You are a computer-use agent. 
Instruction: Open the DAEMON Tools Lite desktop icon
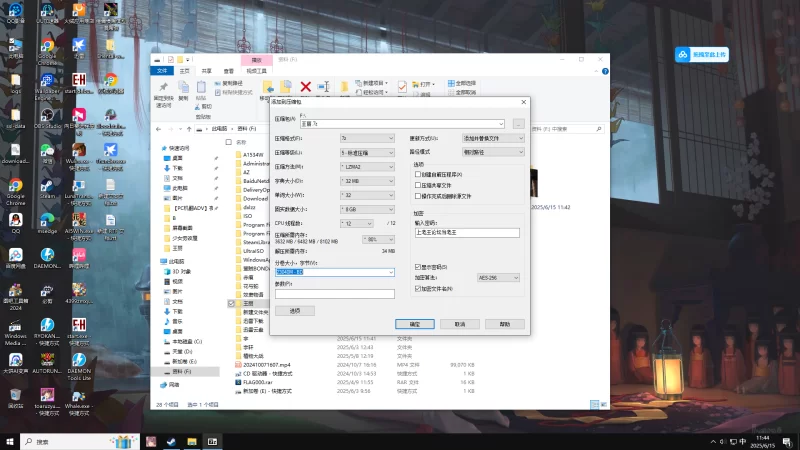[x=79, y=366]
